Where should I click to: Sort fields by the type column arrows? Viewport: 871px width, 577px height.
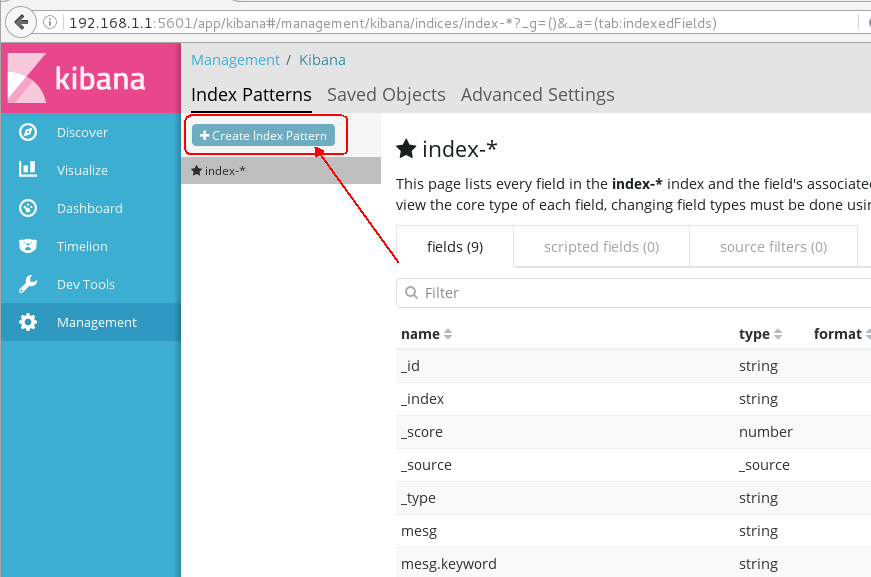(778, 334)
